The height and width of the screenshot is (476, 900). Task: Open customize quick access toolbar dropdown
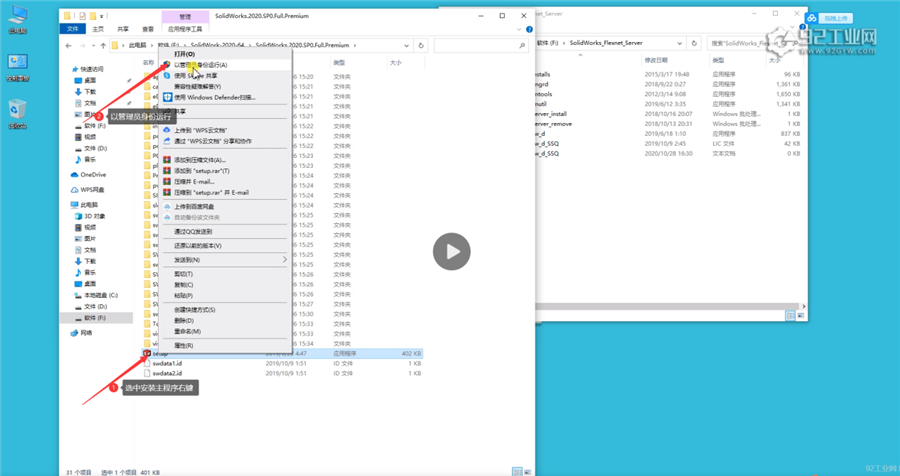click(x=102, y=16)
